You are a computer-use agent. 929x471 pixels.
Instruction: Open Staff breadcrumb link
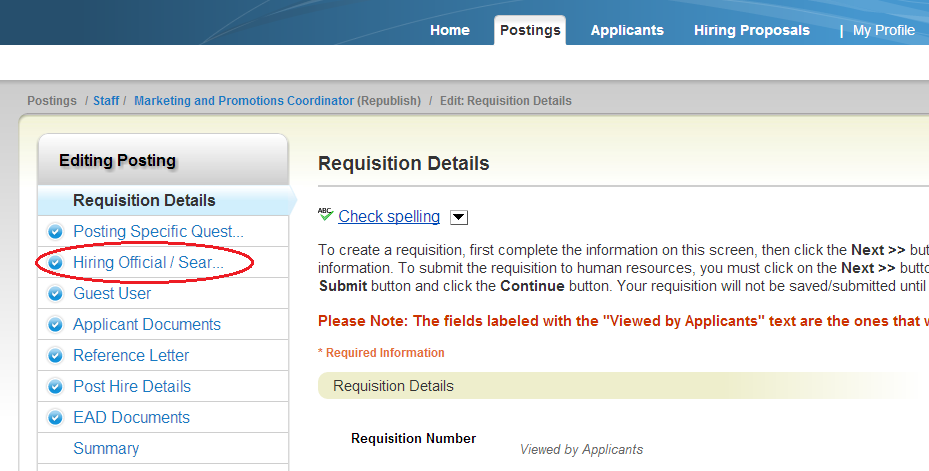click(106, 101)
